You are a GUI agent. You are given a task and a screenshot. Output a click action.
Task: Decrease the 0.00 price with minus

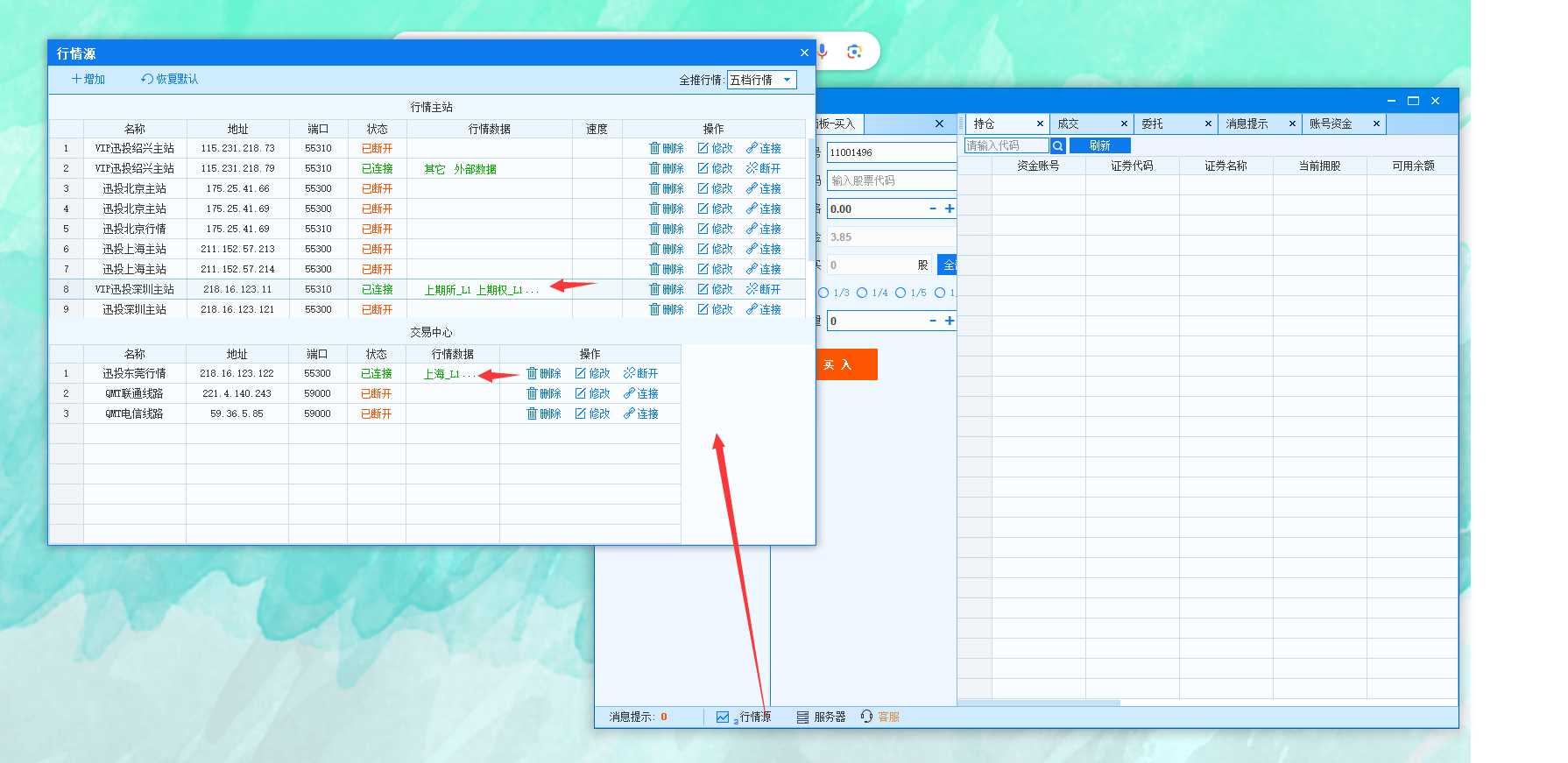tap(933, 208)
